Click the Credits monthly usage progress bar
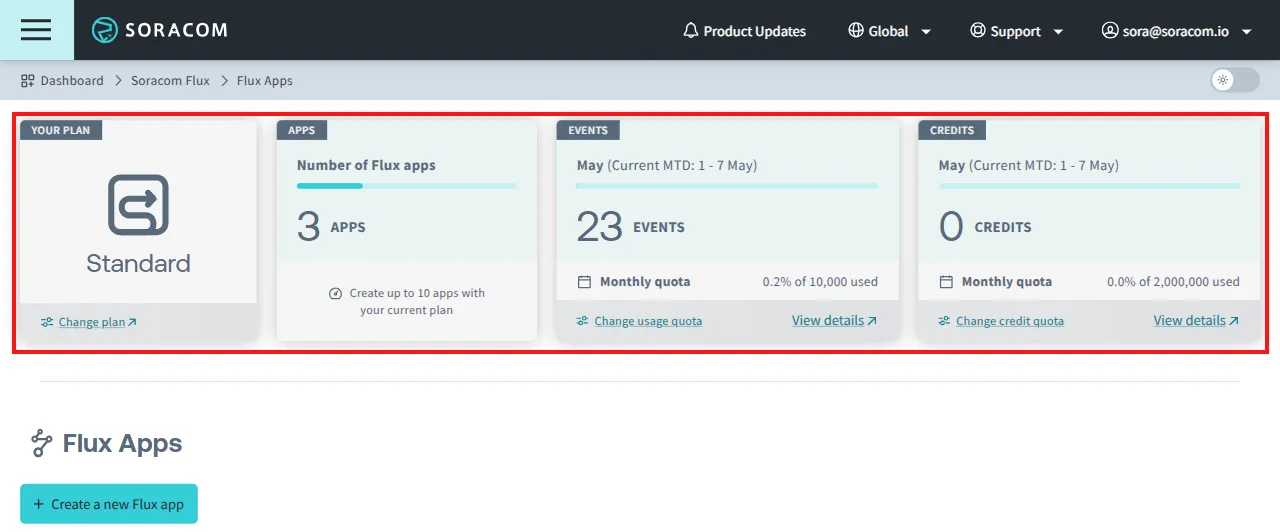The image size is (1280, 532). click(x=1089, y=186)
